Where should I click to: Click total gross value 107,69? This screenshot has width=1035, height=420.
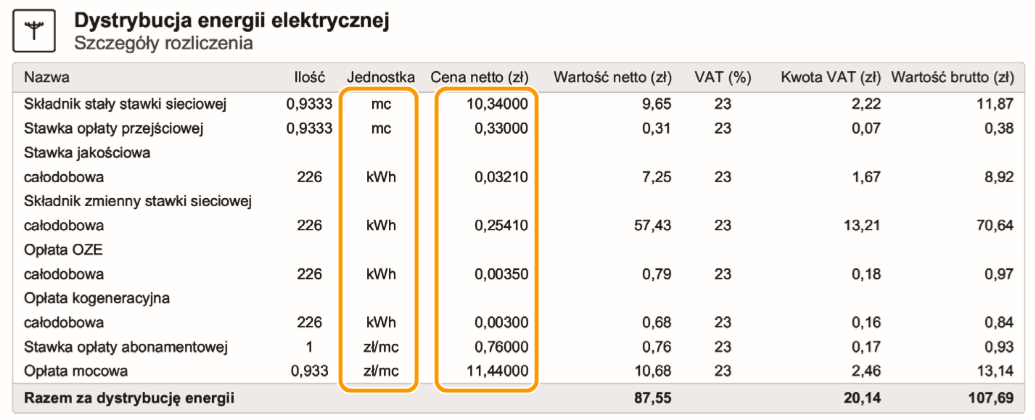(989, 398)
